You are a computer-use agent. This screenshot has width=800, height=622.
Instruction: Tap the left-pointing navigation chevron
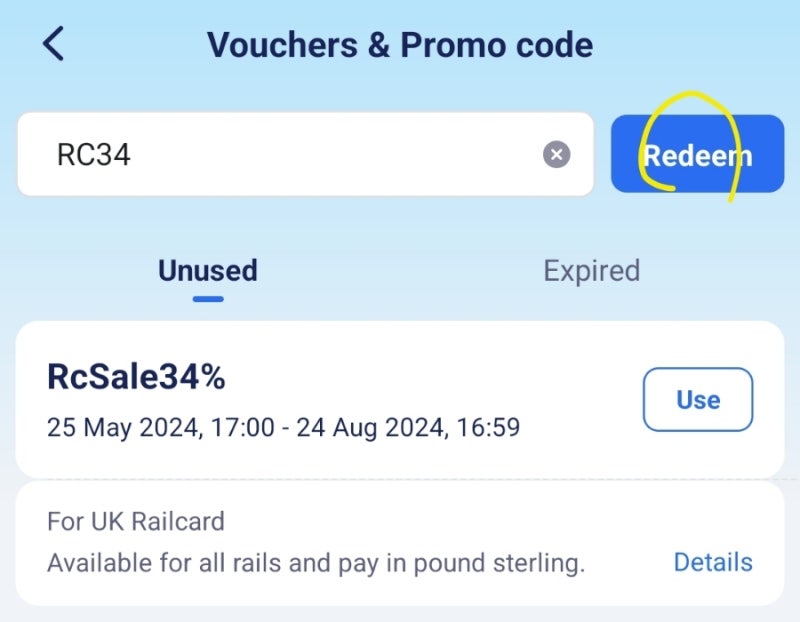(52, 44)
